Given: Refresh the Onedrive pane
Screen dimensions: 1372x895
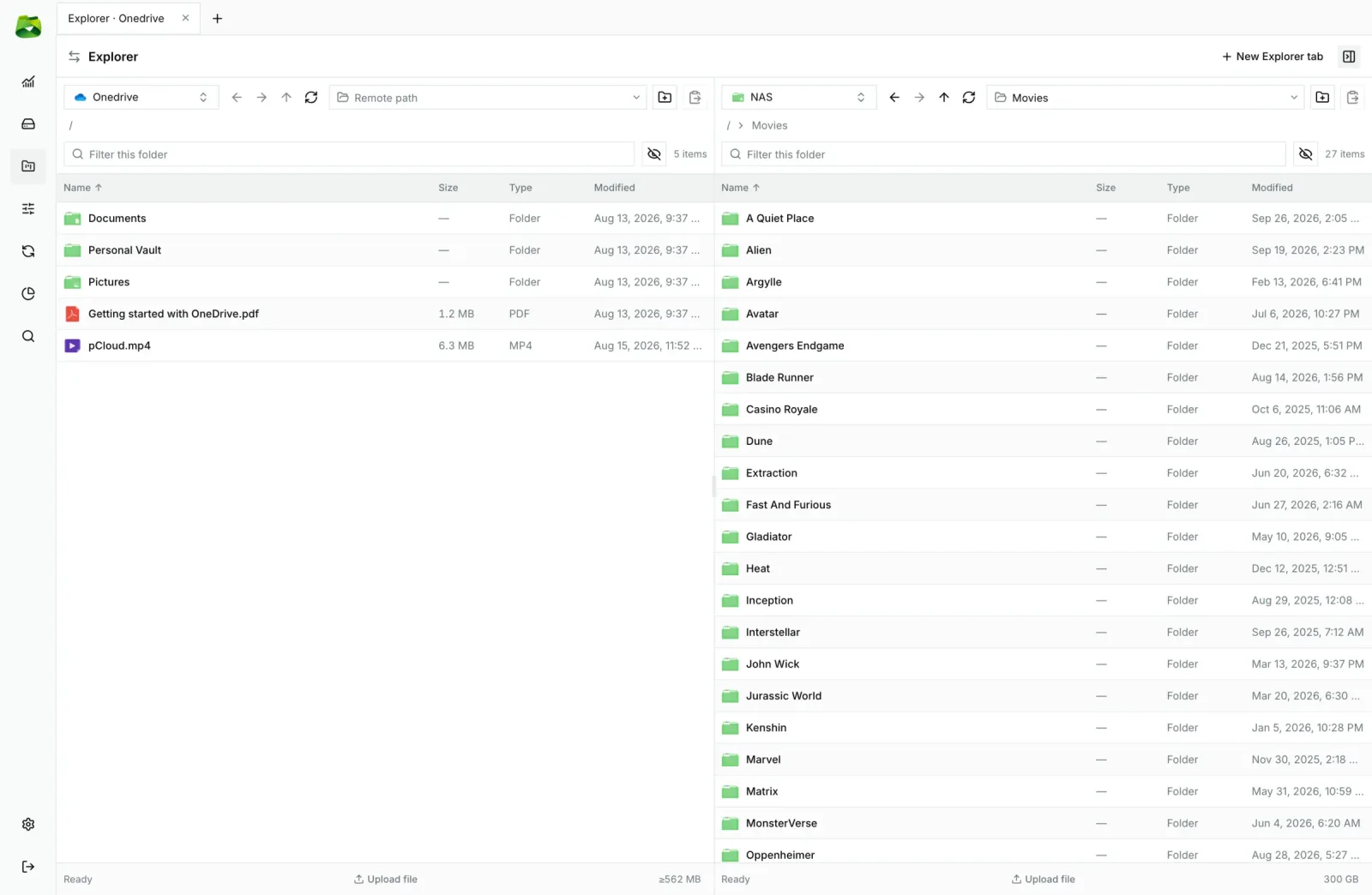Looking at the screenshot, I should (311, 98).
